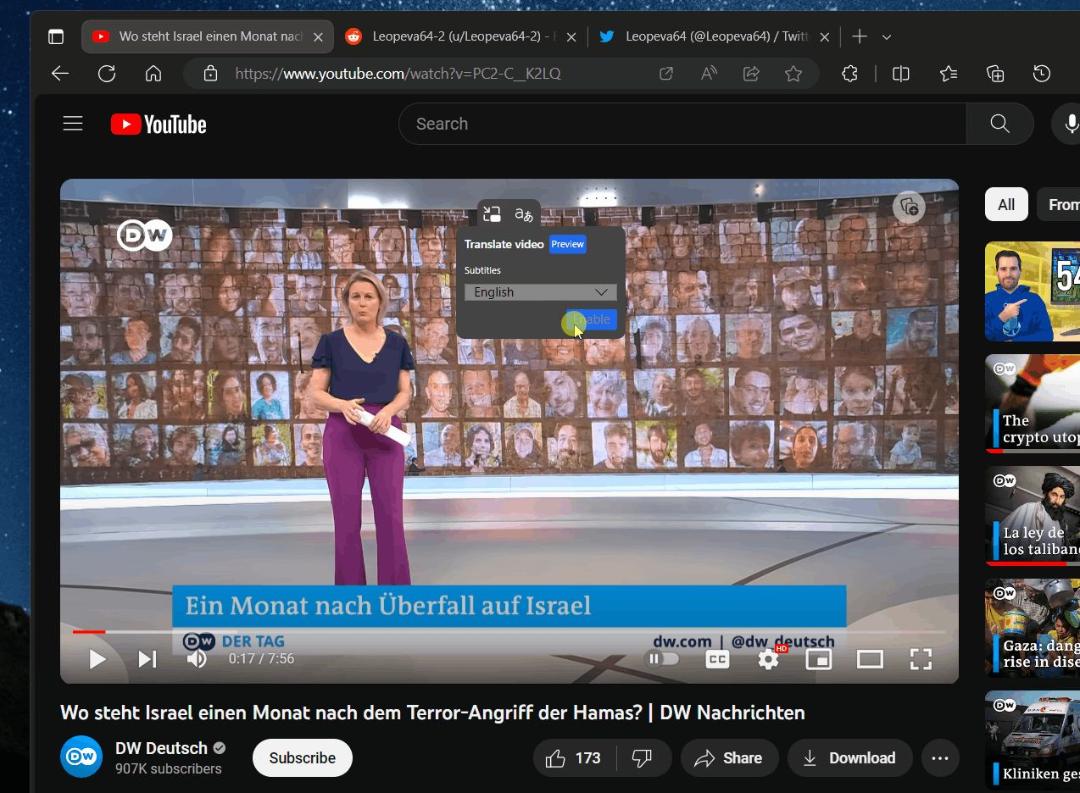Click the Preview badge in Translate popup
Viewport: 1080px width, 793px height.
[x=568, y=244]
